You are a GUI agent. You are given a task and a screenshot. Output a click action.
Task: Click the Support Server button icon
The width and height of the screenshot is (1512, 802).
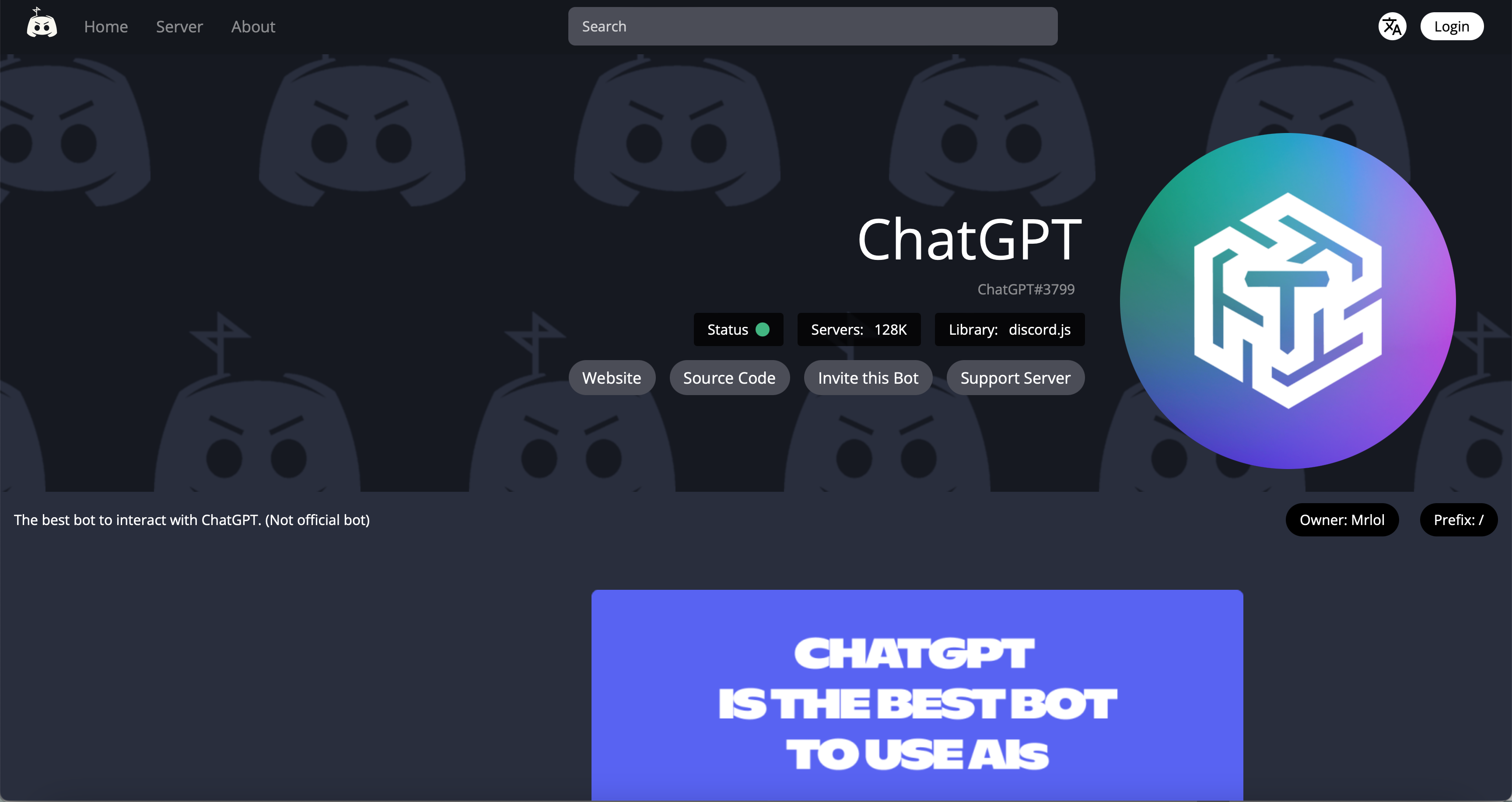pyautogui.click(x=1015, y=377)
